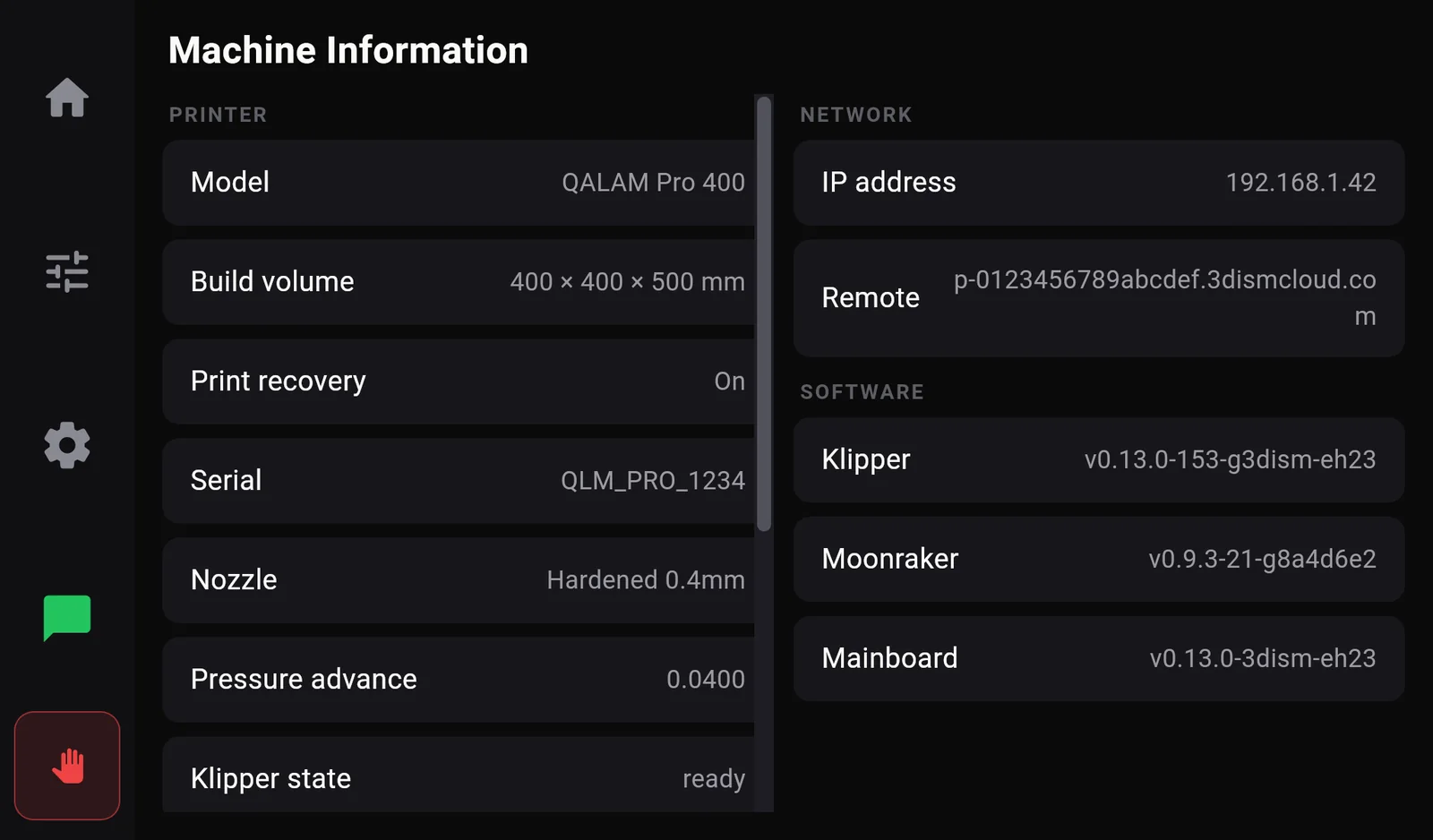The width and height of the screenshot is (1433, 840).
Task: Select the Moonraker version row
Action: click(1099, 559)
